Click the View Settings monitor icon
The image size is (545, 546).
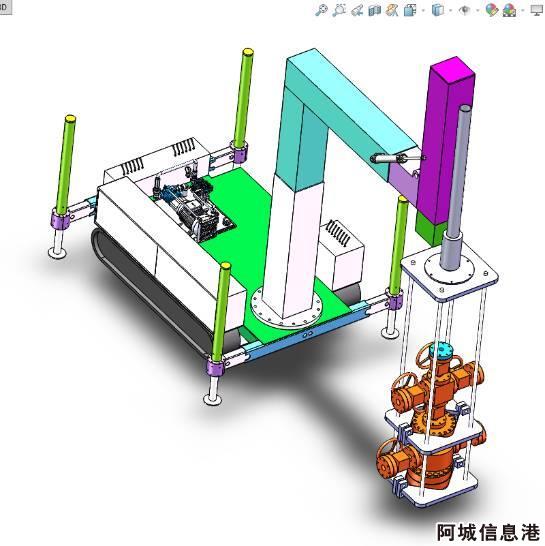(x=537, y=10)
